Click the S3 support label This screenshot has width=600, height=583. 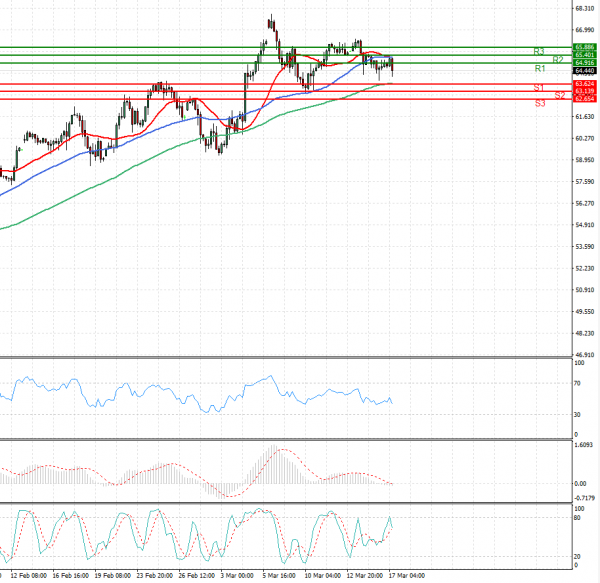tap(540, 103)
